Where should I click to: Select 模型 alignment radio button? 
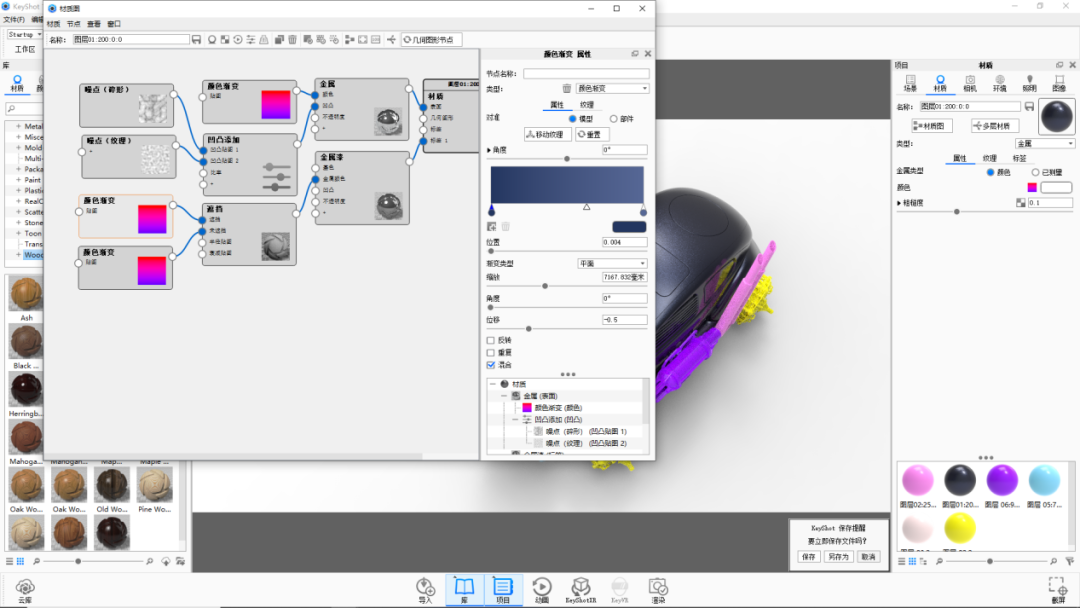[x=572, y=119]
